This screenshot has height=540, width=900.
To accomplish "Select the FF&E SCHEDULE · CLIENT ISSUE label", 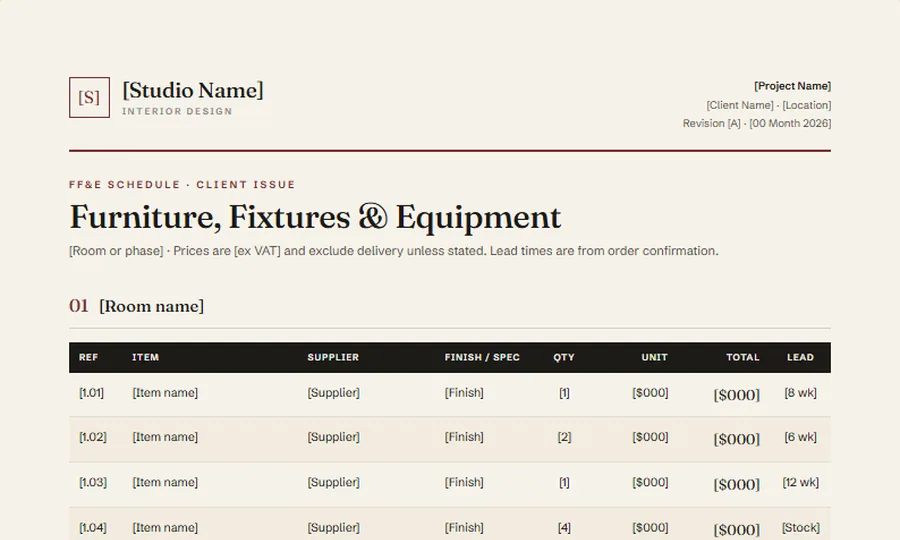I will click(x=182, y=185).
